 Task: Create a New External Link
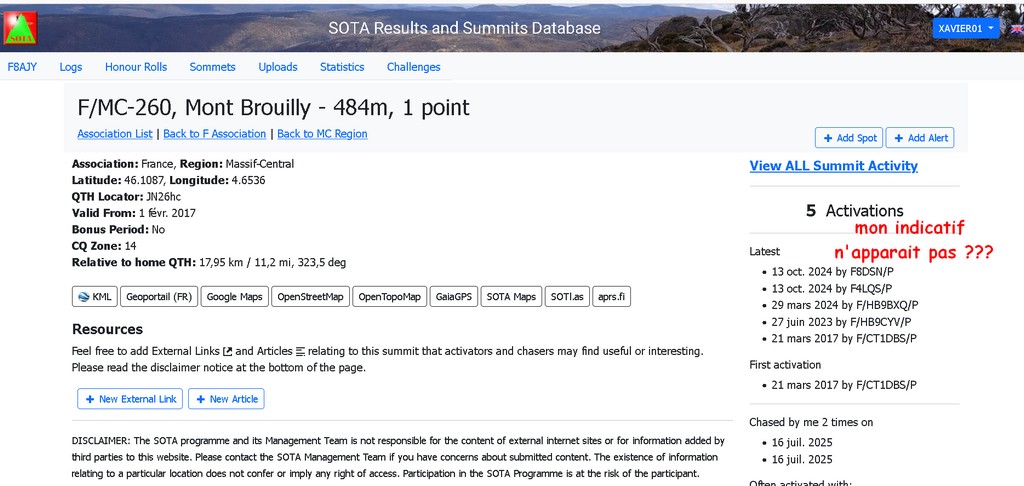pyautogui.click(x=130, y=399)
